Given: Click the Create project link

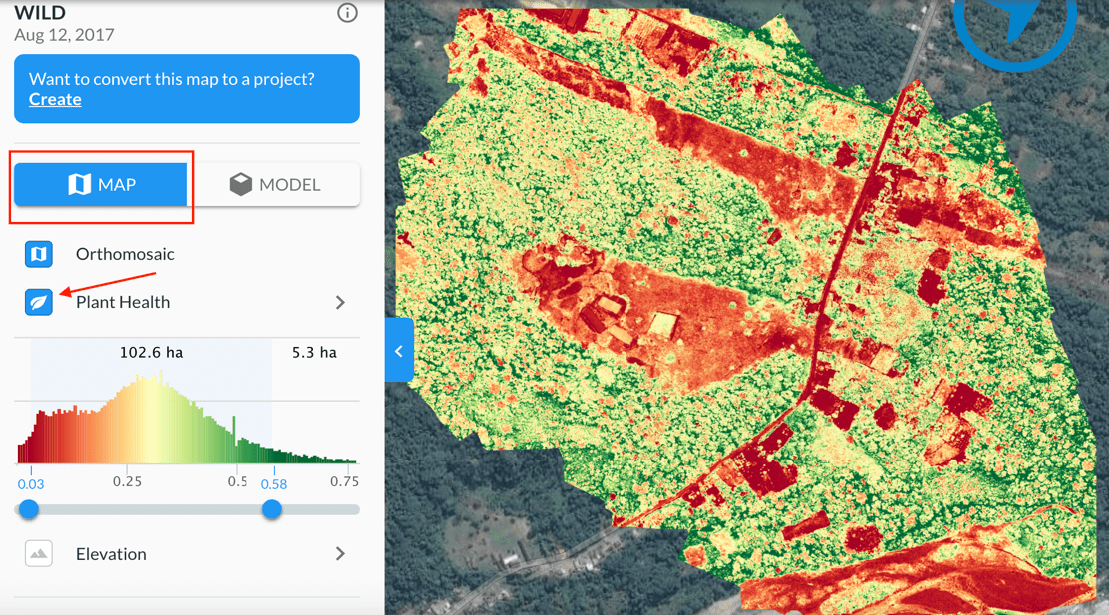Looking at the screenshot, I should pos(55,100).
